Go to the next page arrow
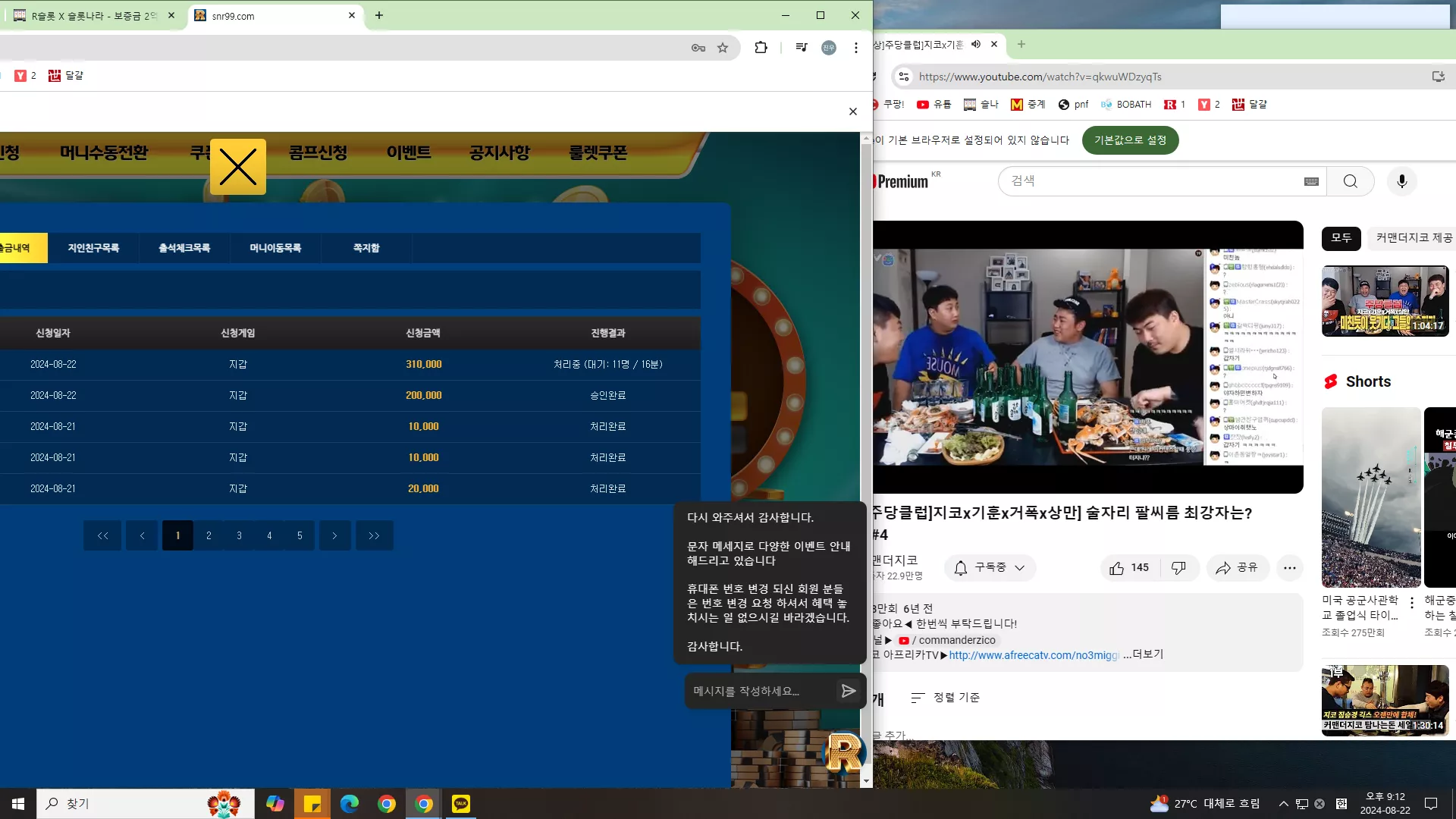 tap(334, 535)
